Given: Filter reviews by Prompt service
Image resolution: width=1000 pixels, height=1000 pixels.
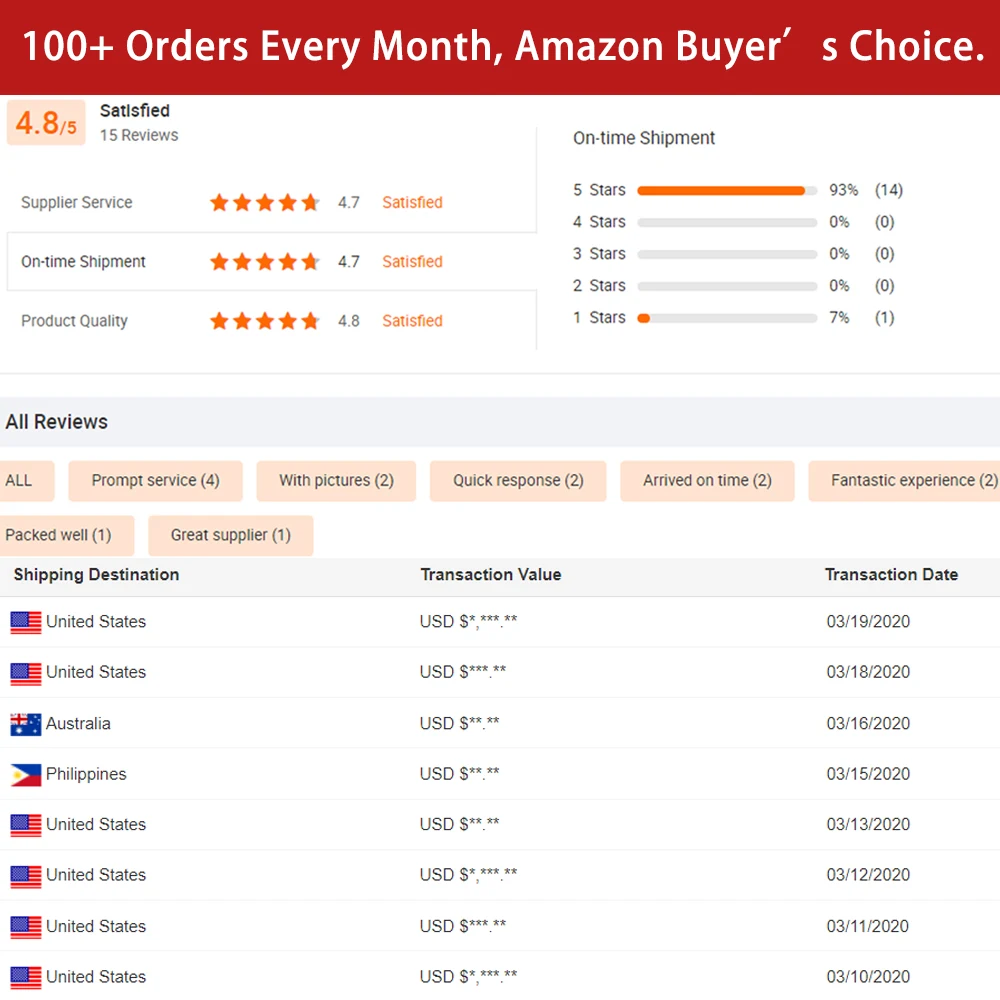Looking at the screenshot, I should tap(155, 481).
